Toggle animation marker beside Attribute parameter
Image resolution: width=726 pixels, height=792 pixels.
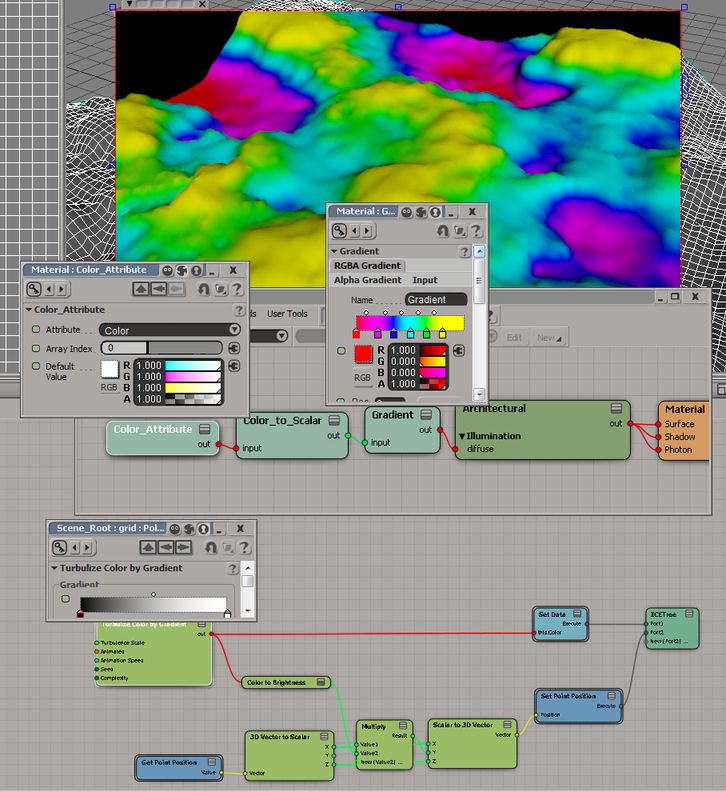tap(36, 329)
